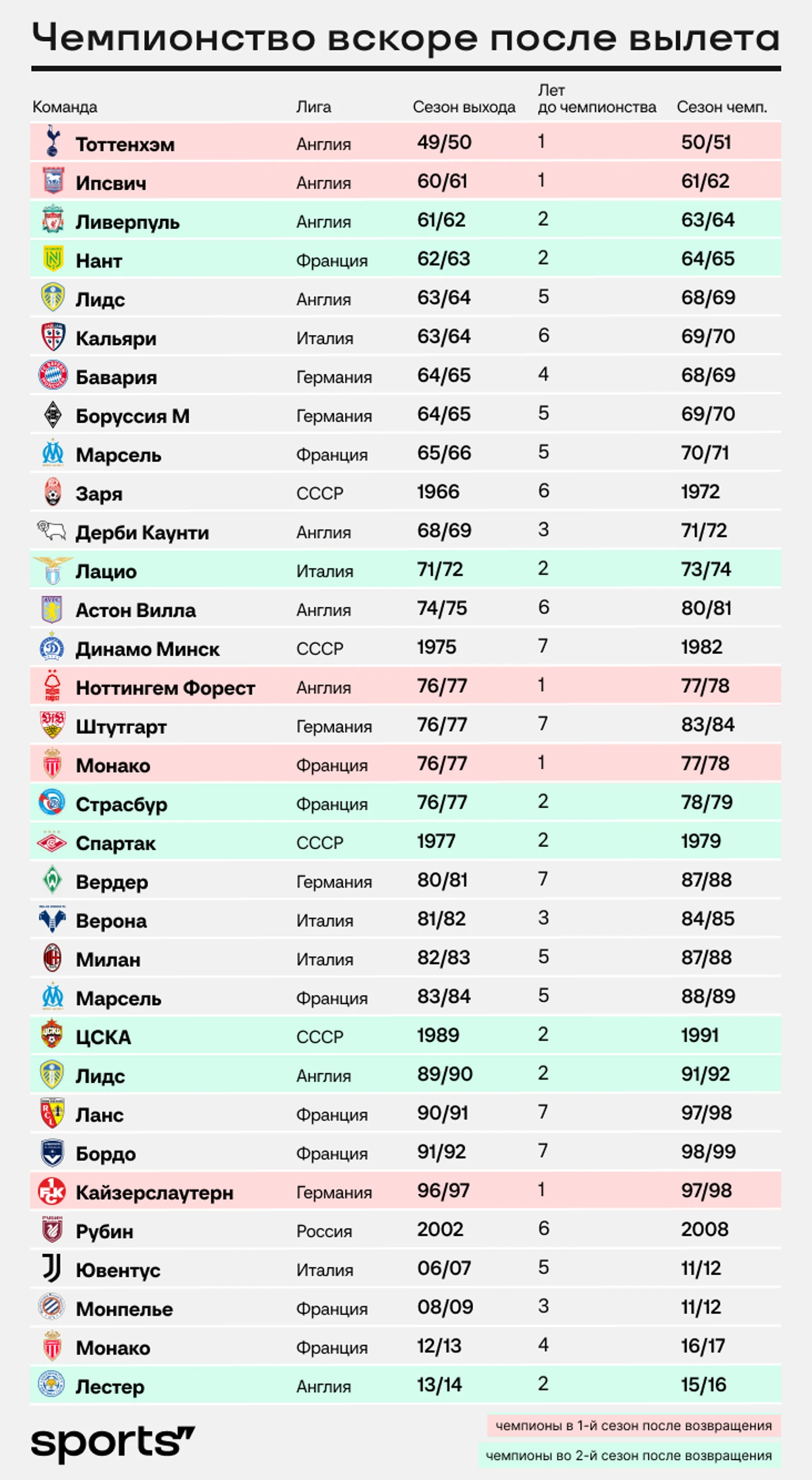Click the Spartak diamond logo
Image resolution: width=812 pixels, height=1480 pixels.
52,842
